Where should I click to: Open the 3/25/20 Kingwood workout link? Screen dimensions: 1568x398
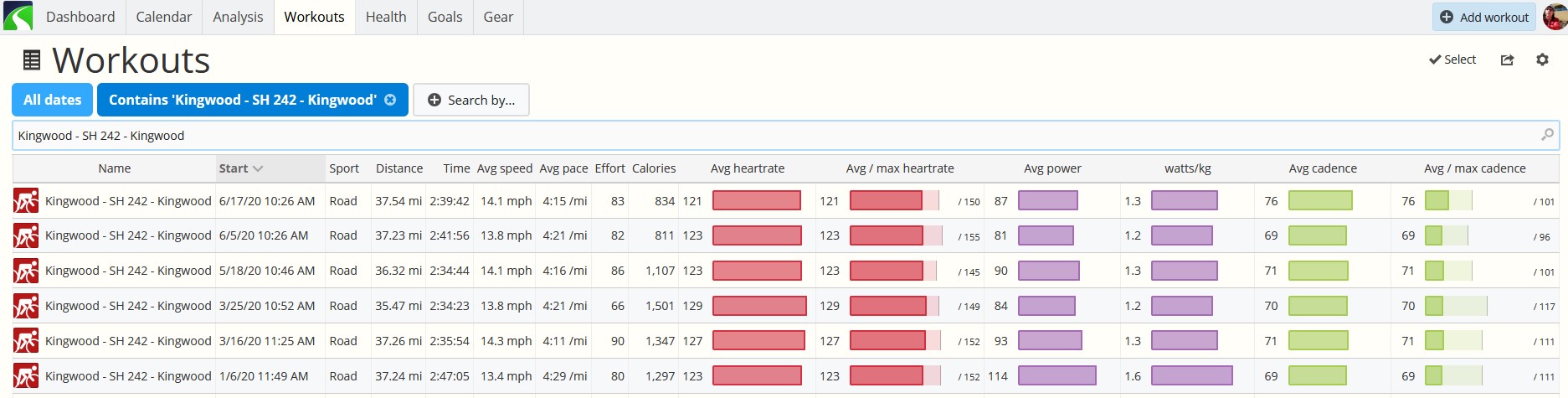click(128, 306)
